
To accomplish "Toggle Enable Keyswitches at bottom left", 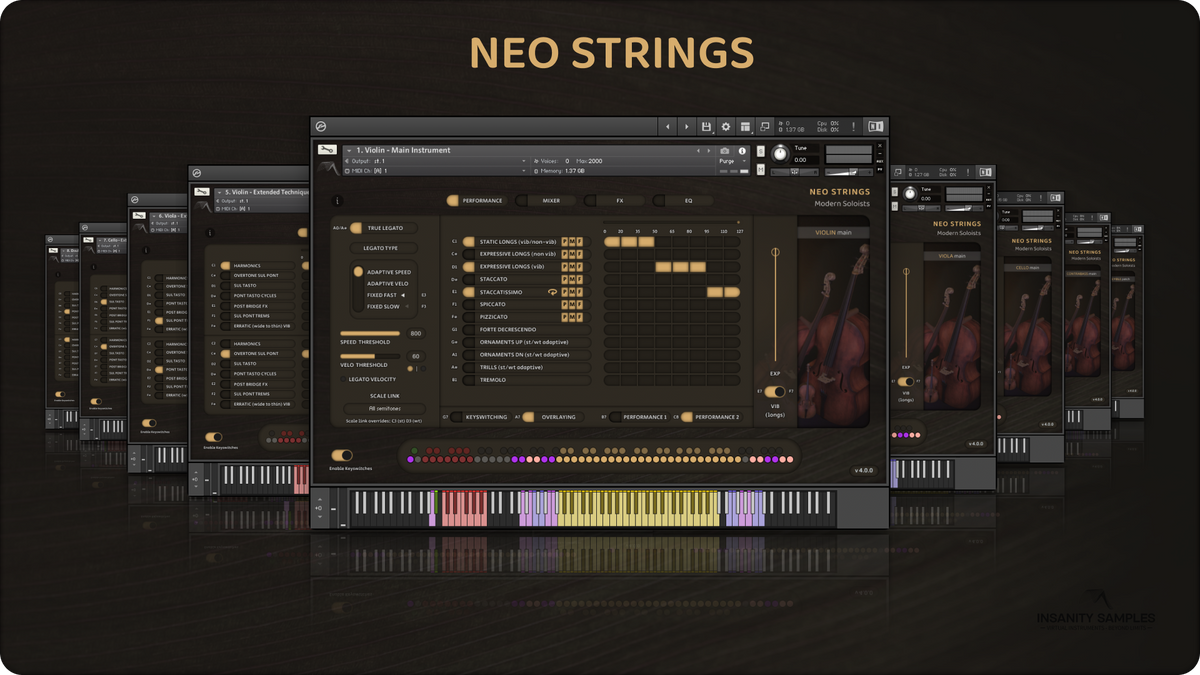I will tap(343, 455).
